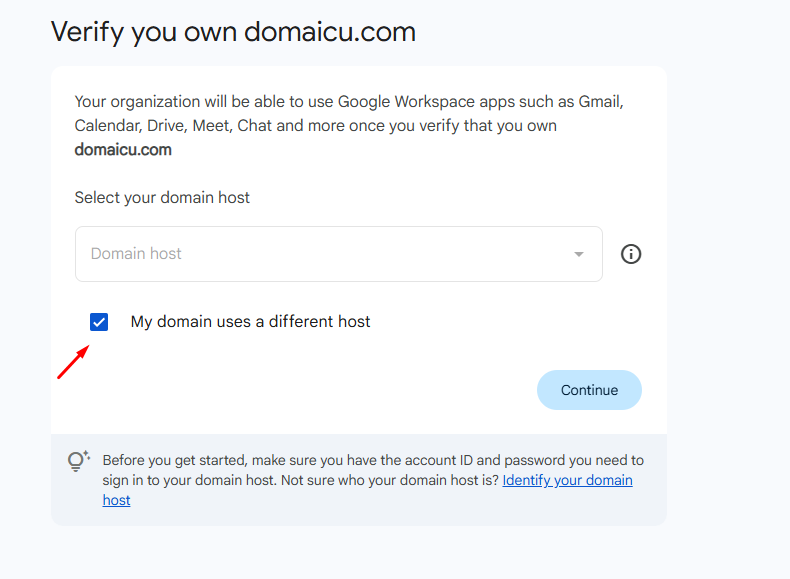Click the 'My domain uses a different host' label
This screenshot has width=790, height=579.
coord(250,321)
